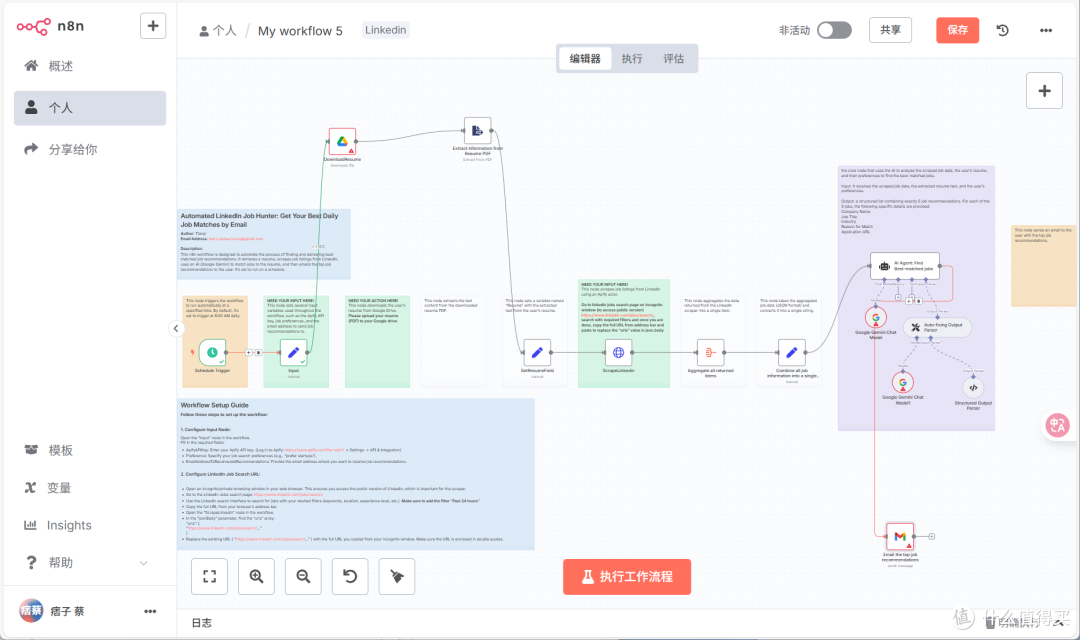The image size is (1080, 640).
Task: Open the 概述 overview page
Action: pyautogui.click(x=90, y=66)
